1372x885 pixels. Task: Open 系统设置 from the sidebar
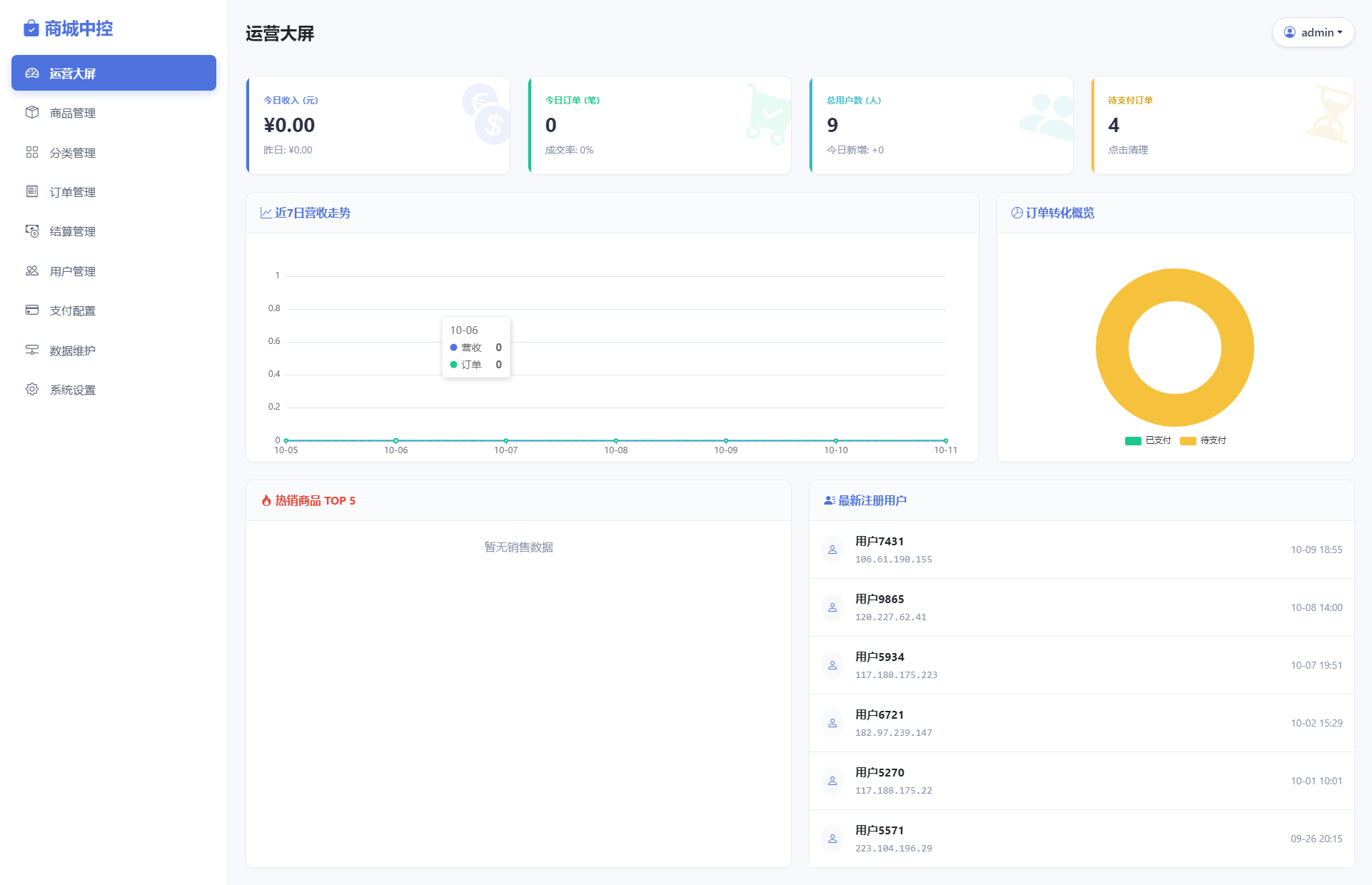click(114, 389)
